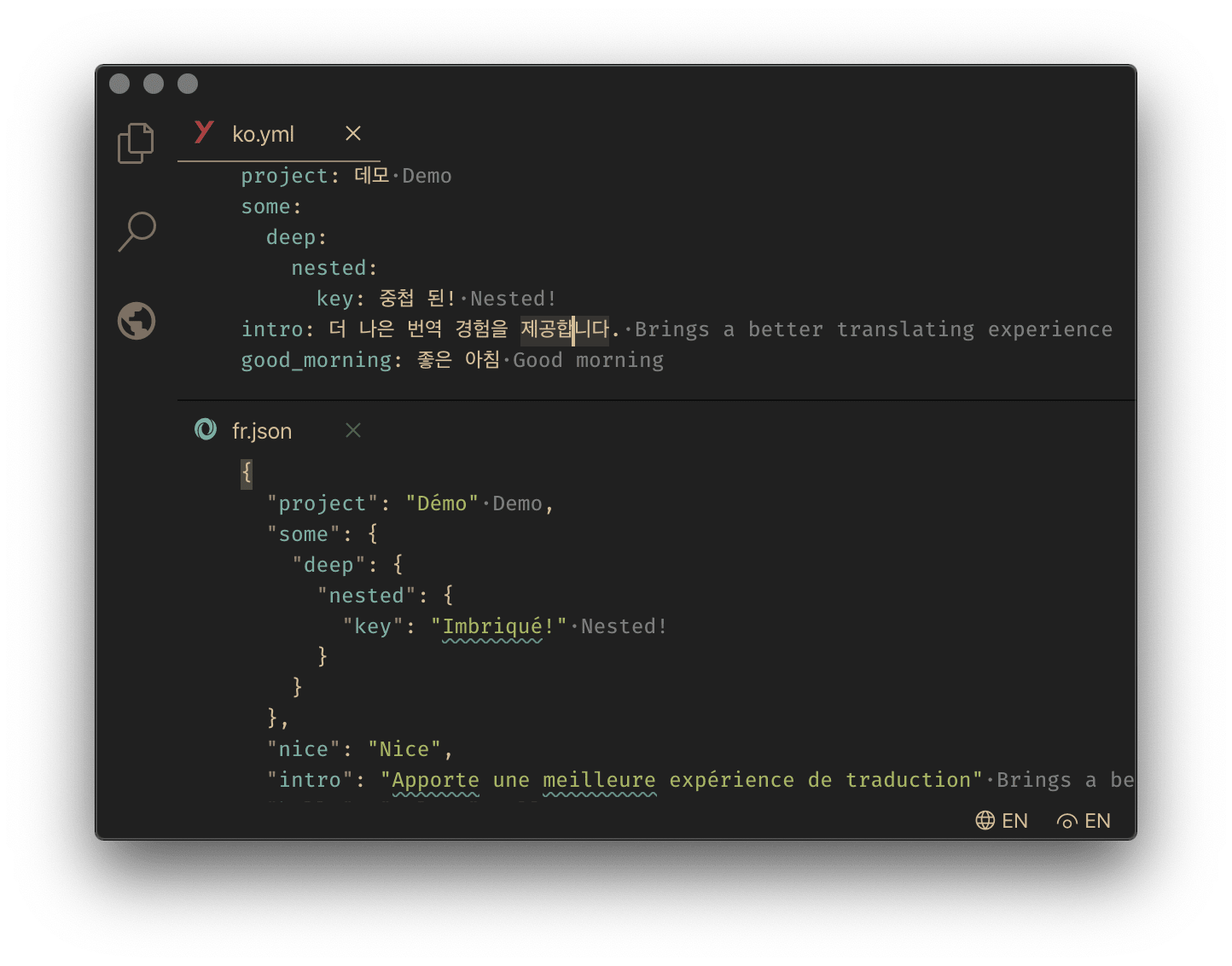
Task: Click the "nested:" line in ko.yml
Action: pos(334,268)
